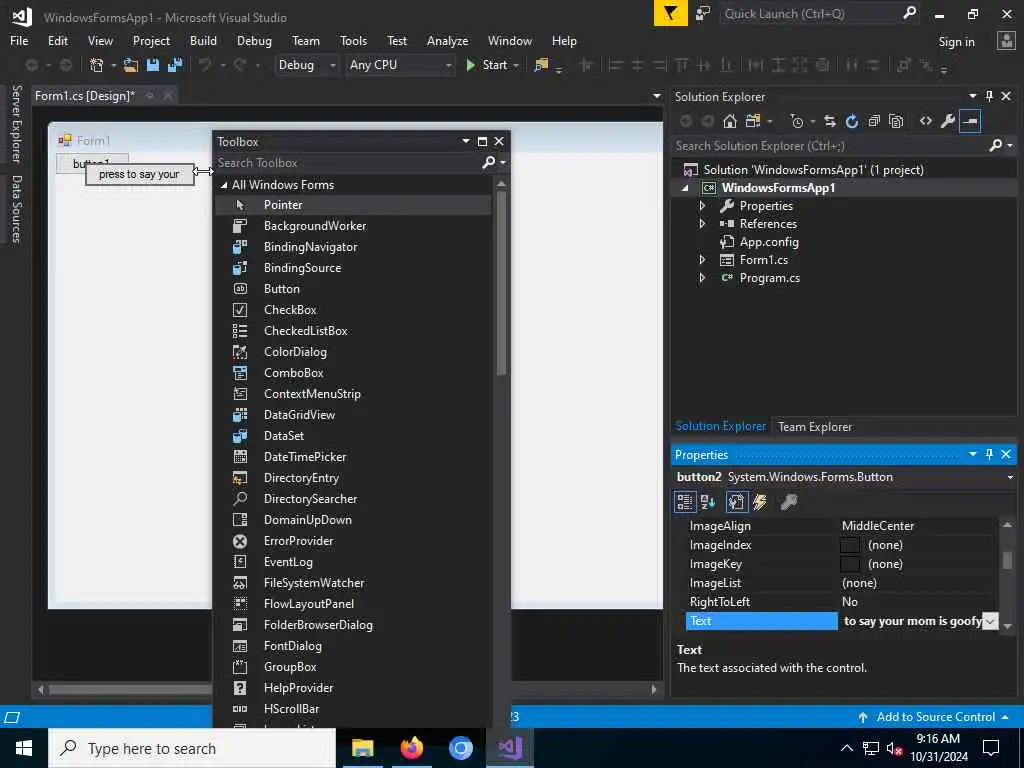Screen dimensions: 1024x768
Task: Open Firefox from the taskbar
Action: [x=411, y=748]
